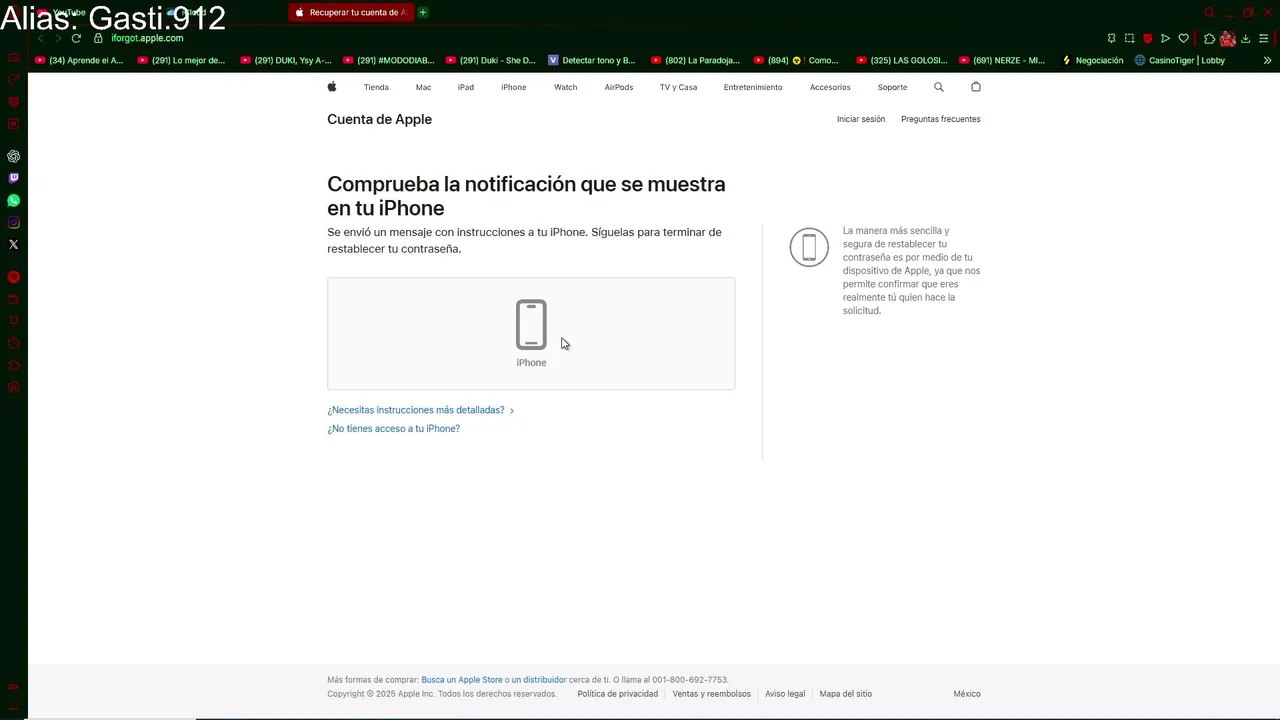Open sidebar settings gear icon
The image size is (1280, 720).
click(x=14, y=387)
